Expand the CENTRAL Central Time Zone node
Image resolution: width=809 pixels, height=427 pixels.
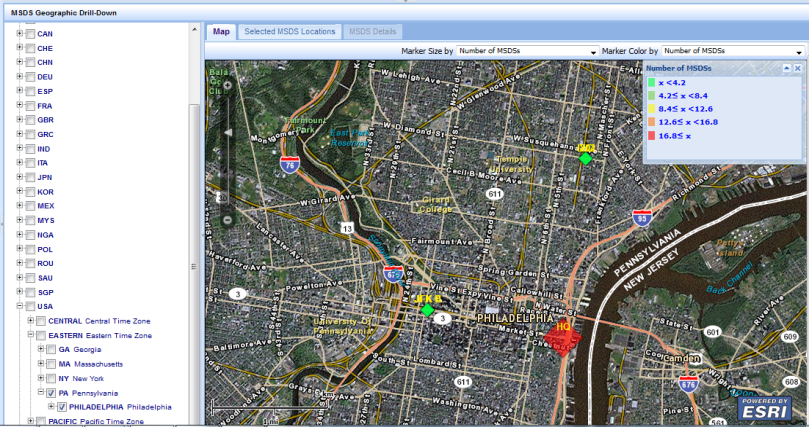pyautogui.click(x=30, y=320)
